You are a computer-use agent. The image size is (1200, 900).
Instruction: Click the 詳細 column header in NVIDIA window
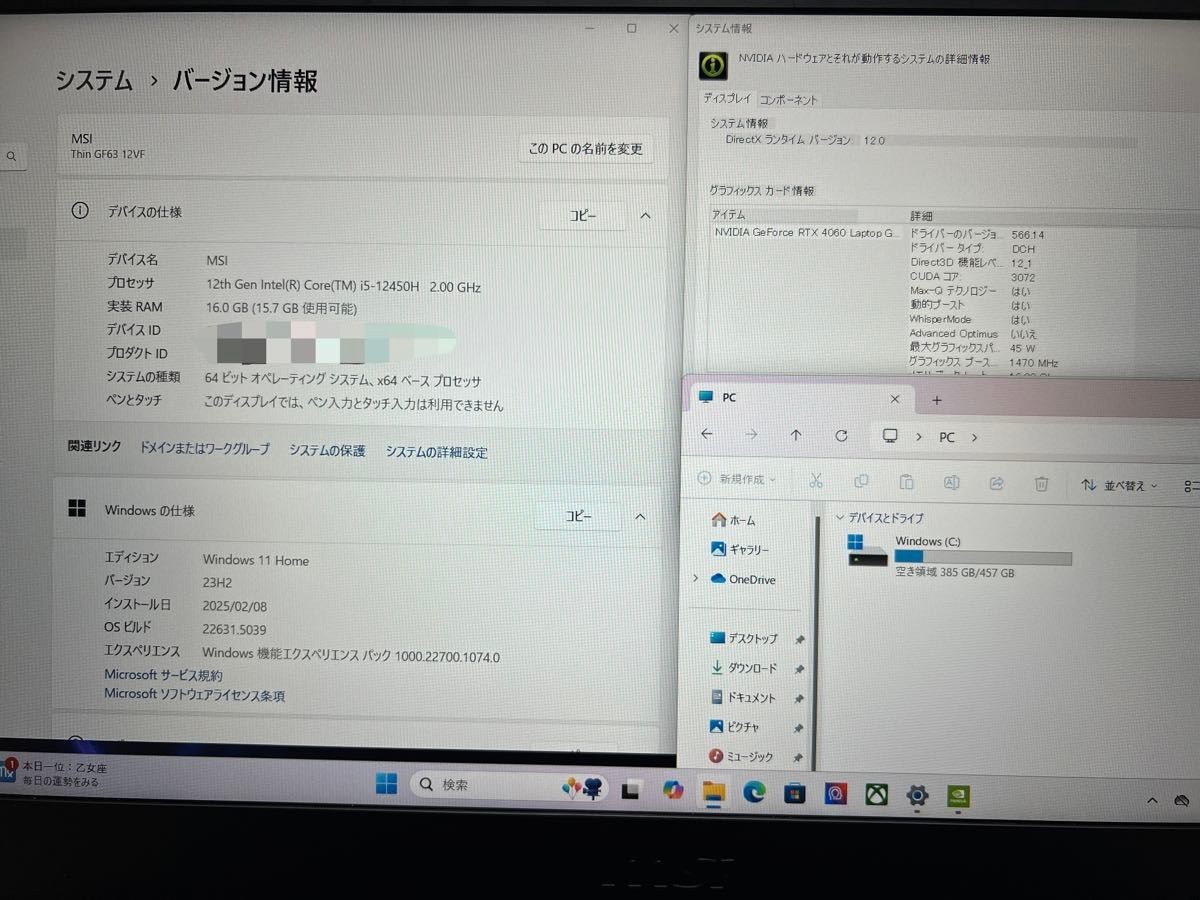921,216
